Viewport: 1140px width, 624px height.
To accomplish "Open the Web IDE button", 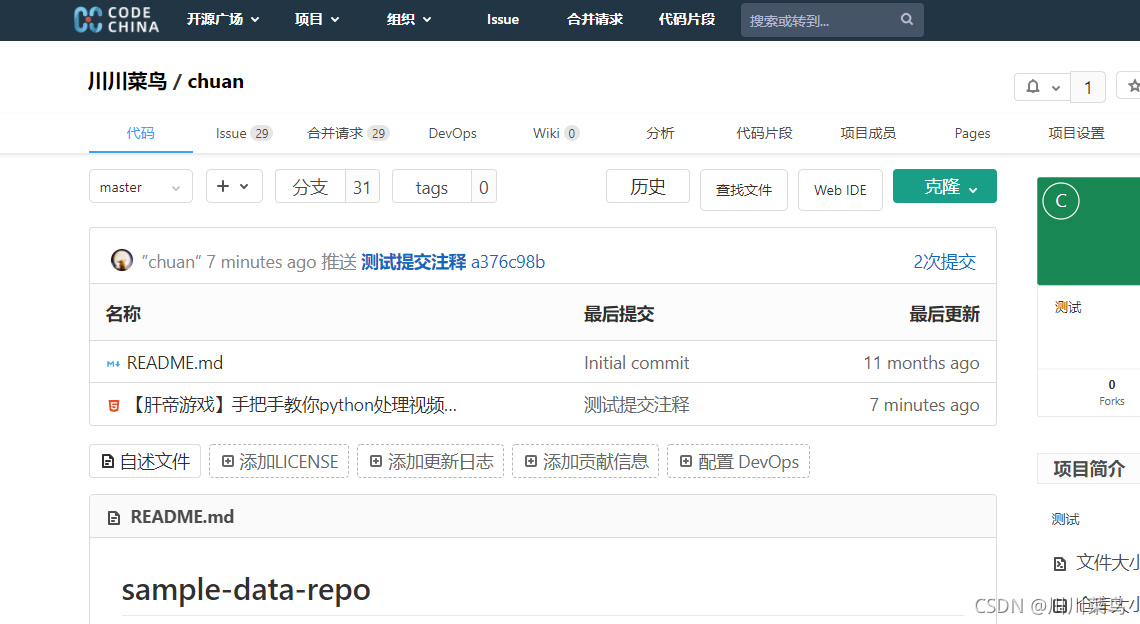I will [840, 190].
